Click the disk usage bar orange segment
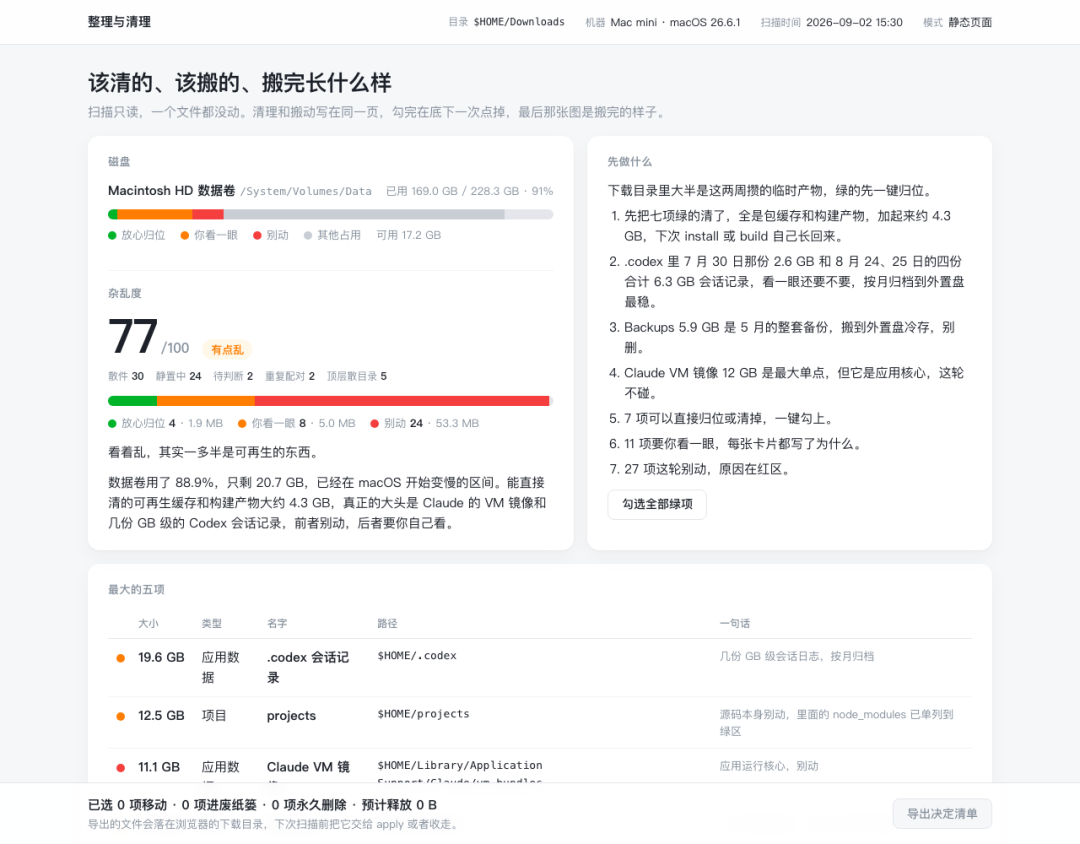Image resolution: width=1080 pixels, height=844 pixels. point(154,214)
